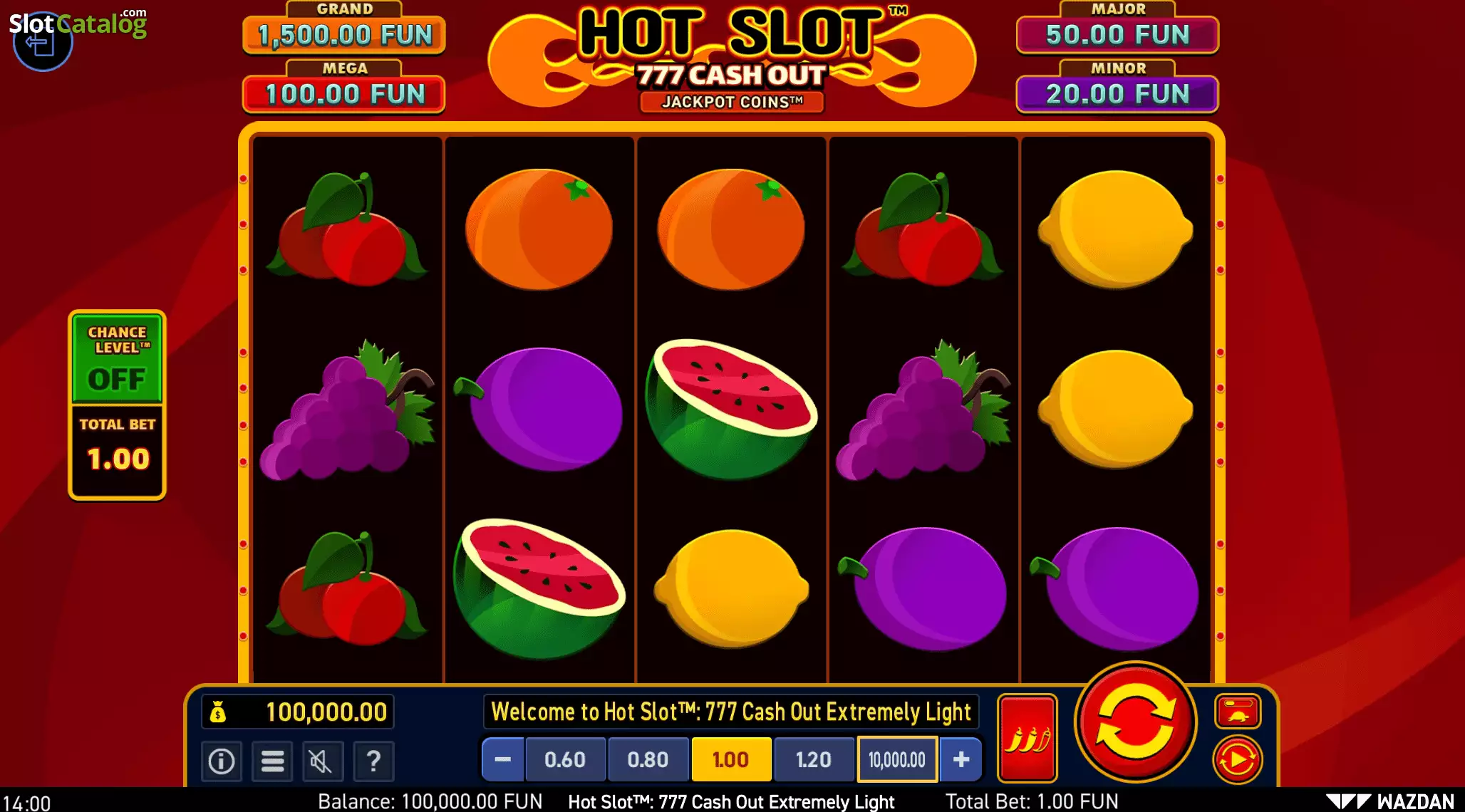Select the highlighted 1.00 bet value
The height and width of the screenshot is (812, 1465).
(731, 760)
